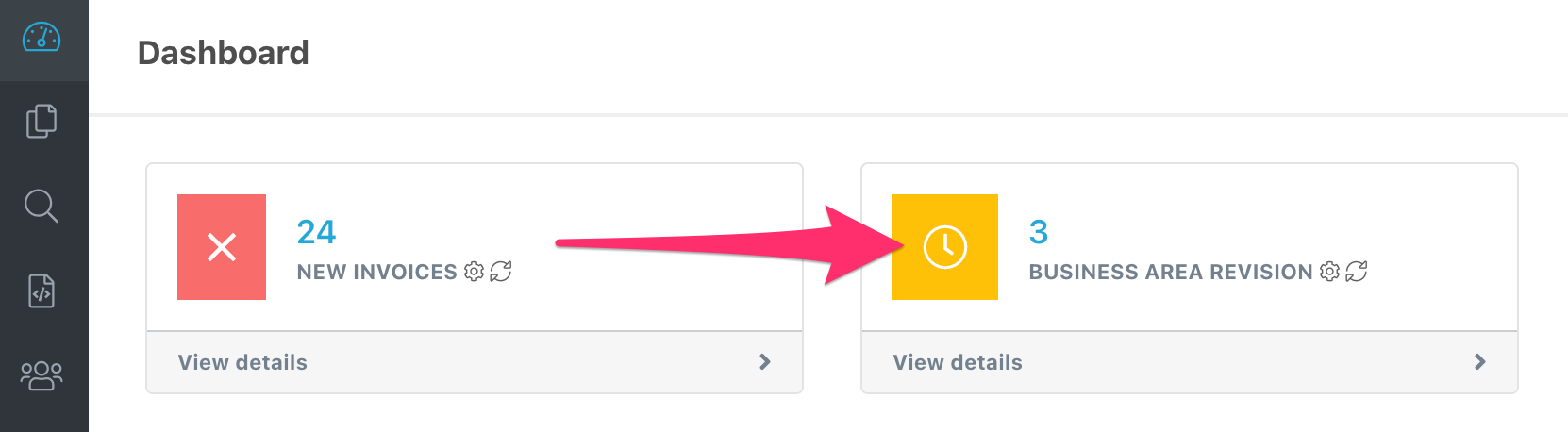
Task: Refresh the Business Area Revision counter
Action: click(1357, 272)
